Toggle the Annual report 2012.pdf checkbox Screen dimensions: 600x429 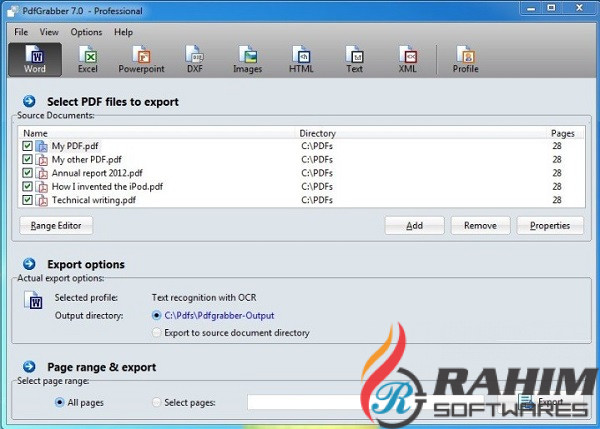27,173
